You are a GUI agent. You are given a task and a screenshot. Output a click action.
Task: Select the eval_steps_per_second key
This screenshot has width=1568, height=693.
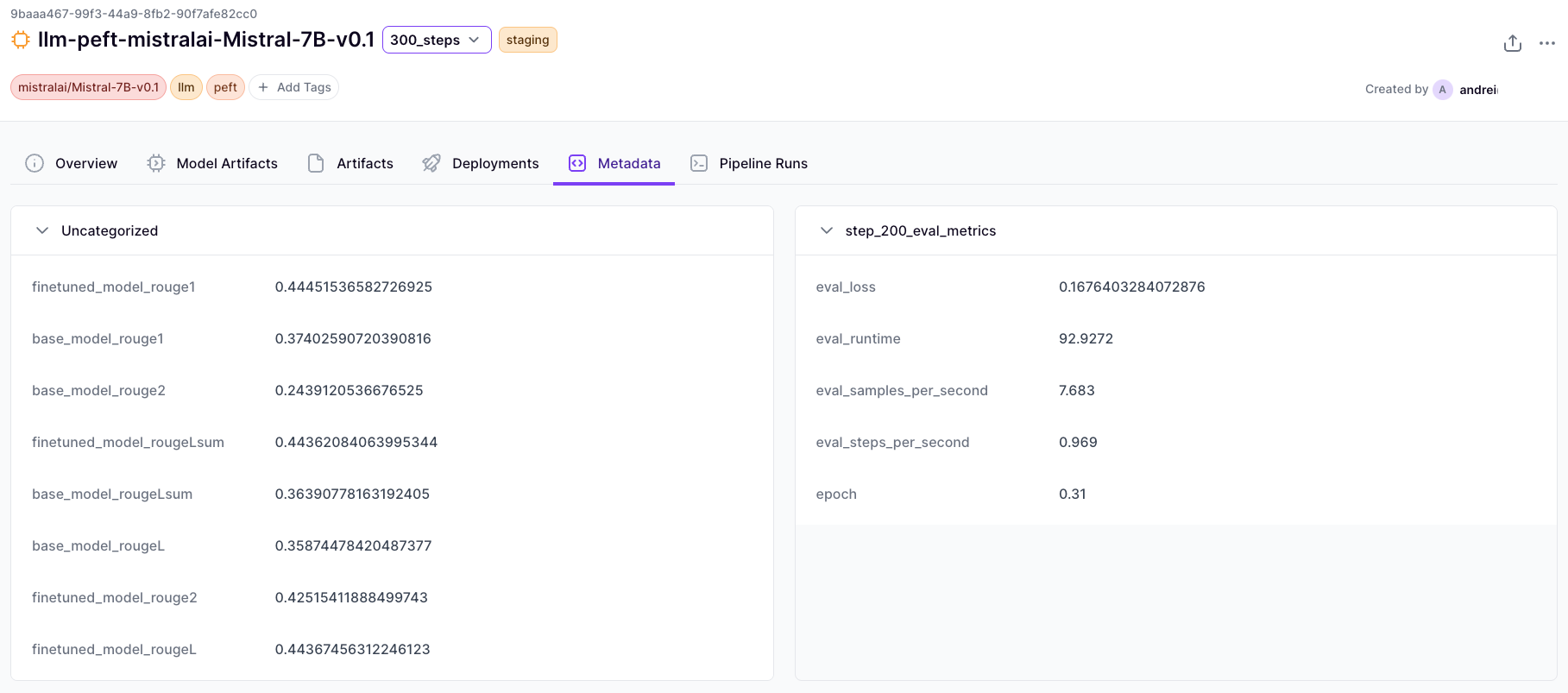[892, 442]
